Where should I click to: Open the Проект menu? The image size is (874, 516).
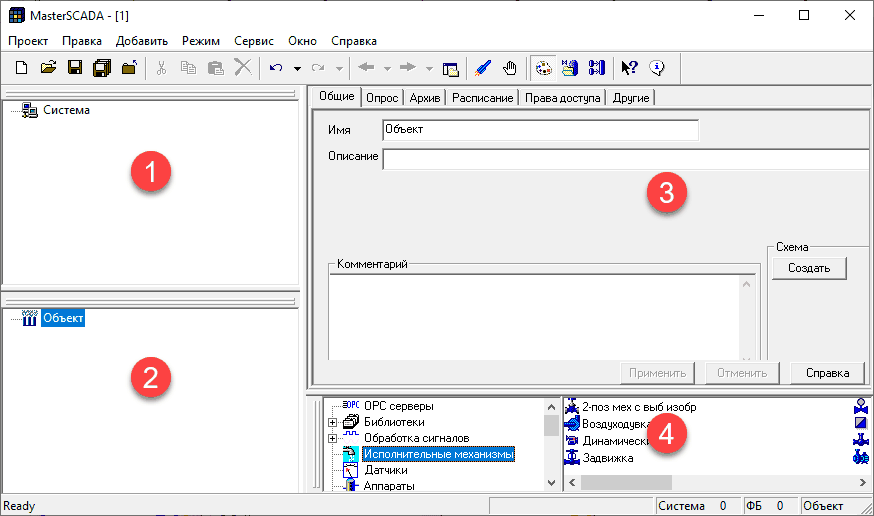28,41
